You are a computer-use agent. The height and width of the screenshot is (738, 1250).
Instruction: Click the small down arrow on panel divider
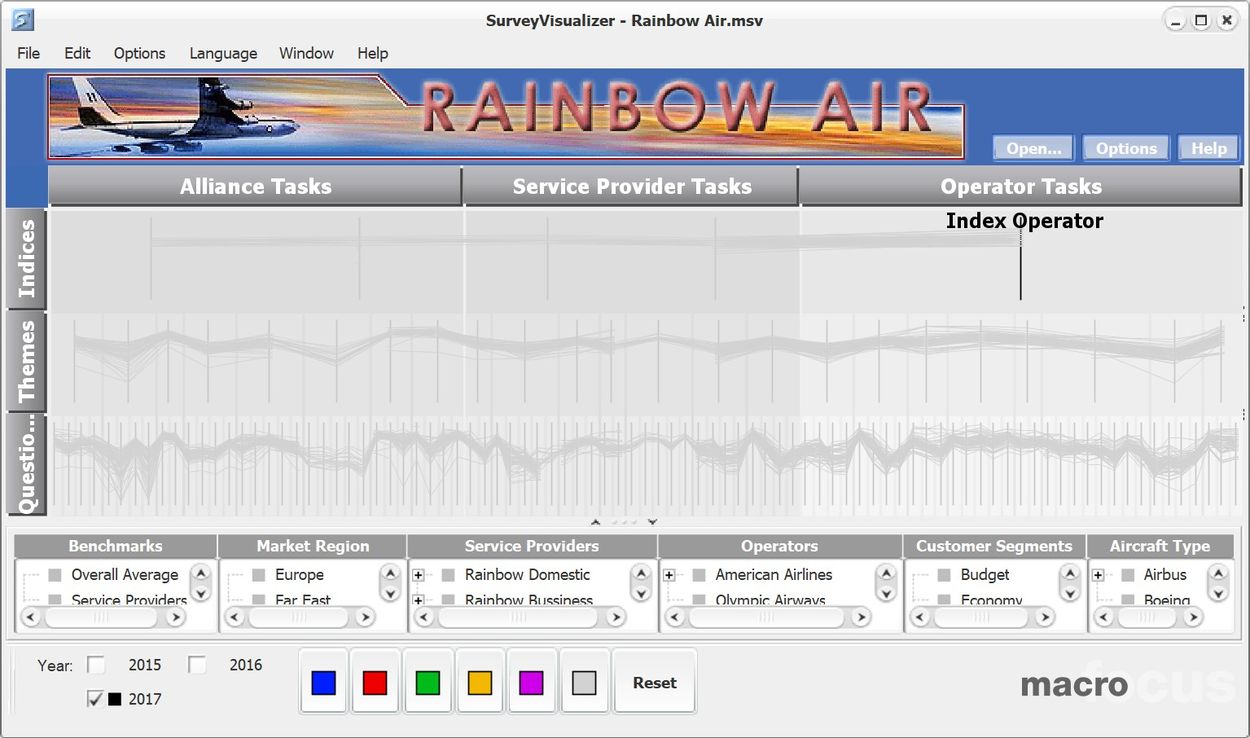coord(653,522)
